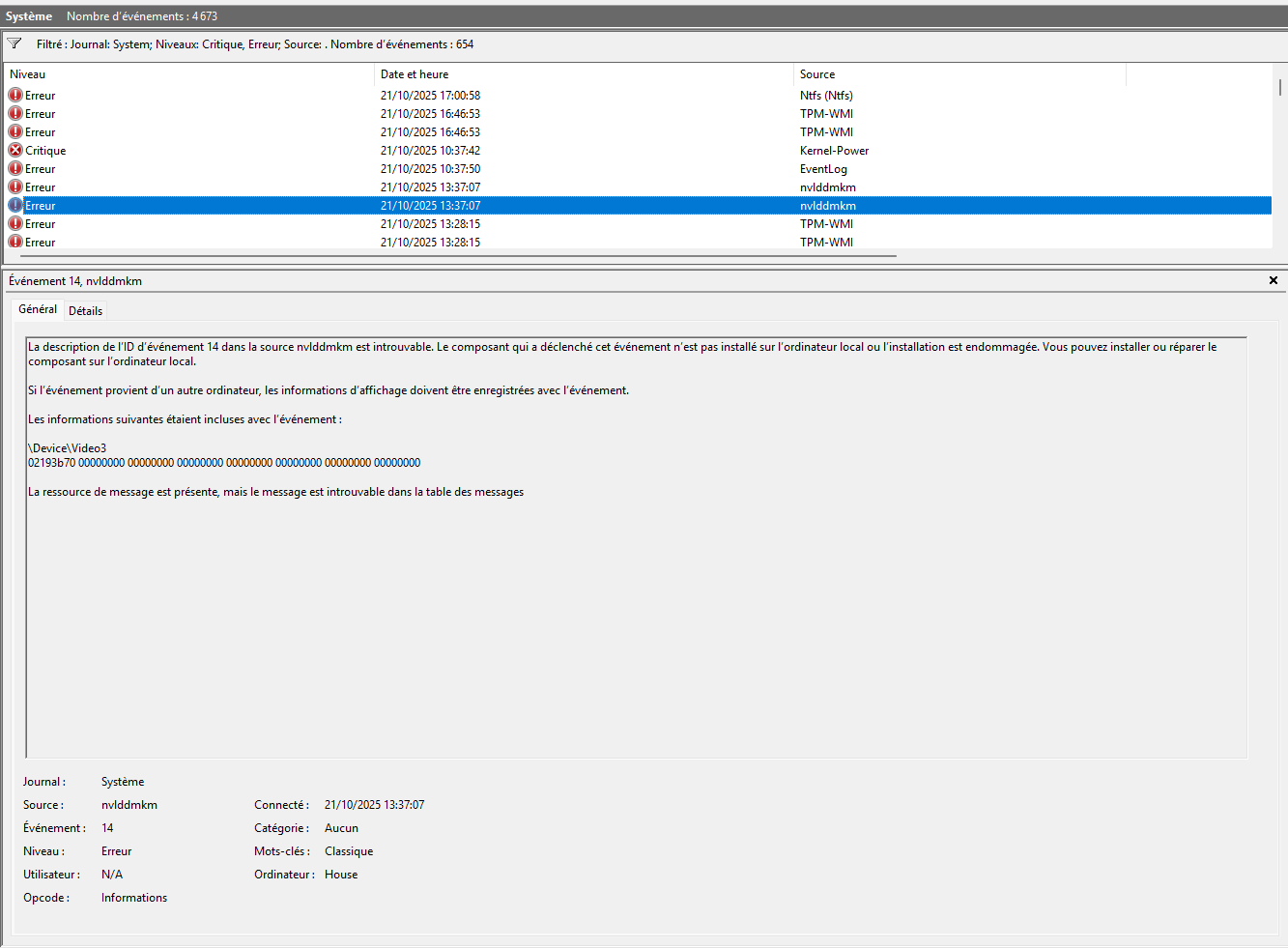Click the critical icon beside Critique
This screenshot has height=948, width=1288.
tap(15, 150)
